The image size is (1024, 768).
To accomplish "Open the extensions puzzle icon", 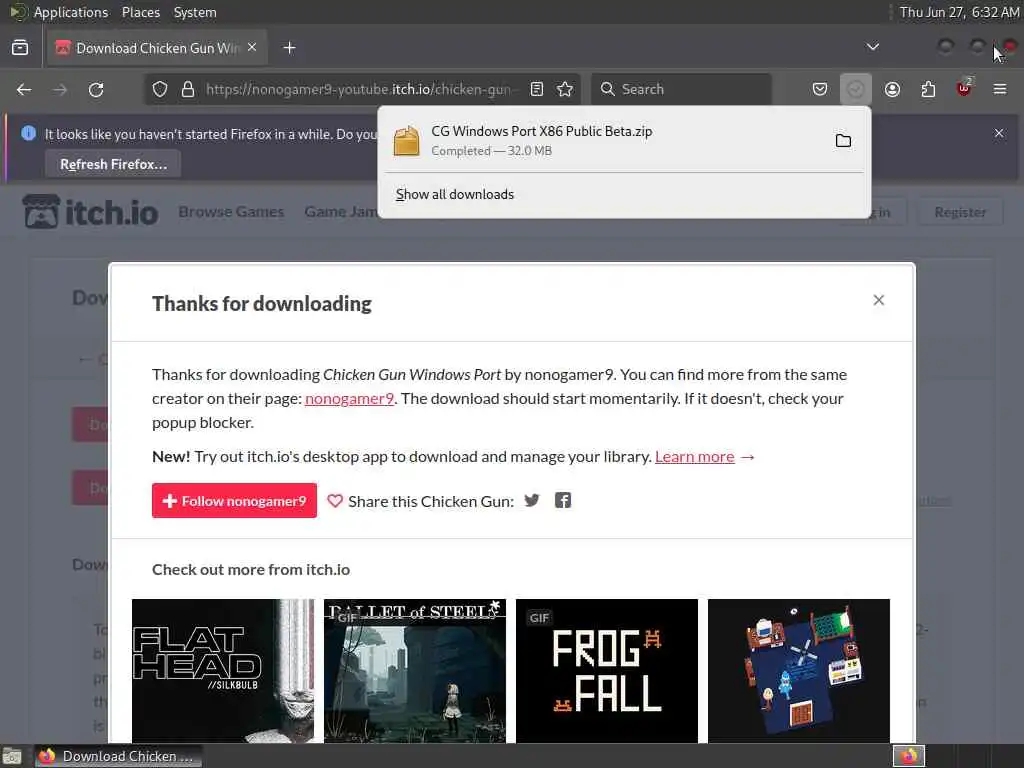I will pyautogui.click(x=928, y=89).
